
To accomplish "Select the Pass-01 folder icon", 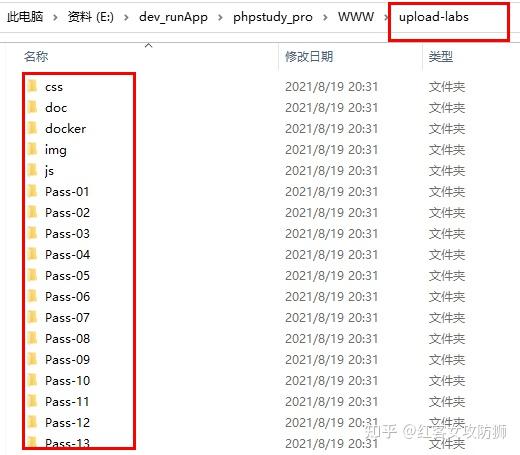I will click(32, 191).
